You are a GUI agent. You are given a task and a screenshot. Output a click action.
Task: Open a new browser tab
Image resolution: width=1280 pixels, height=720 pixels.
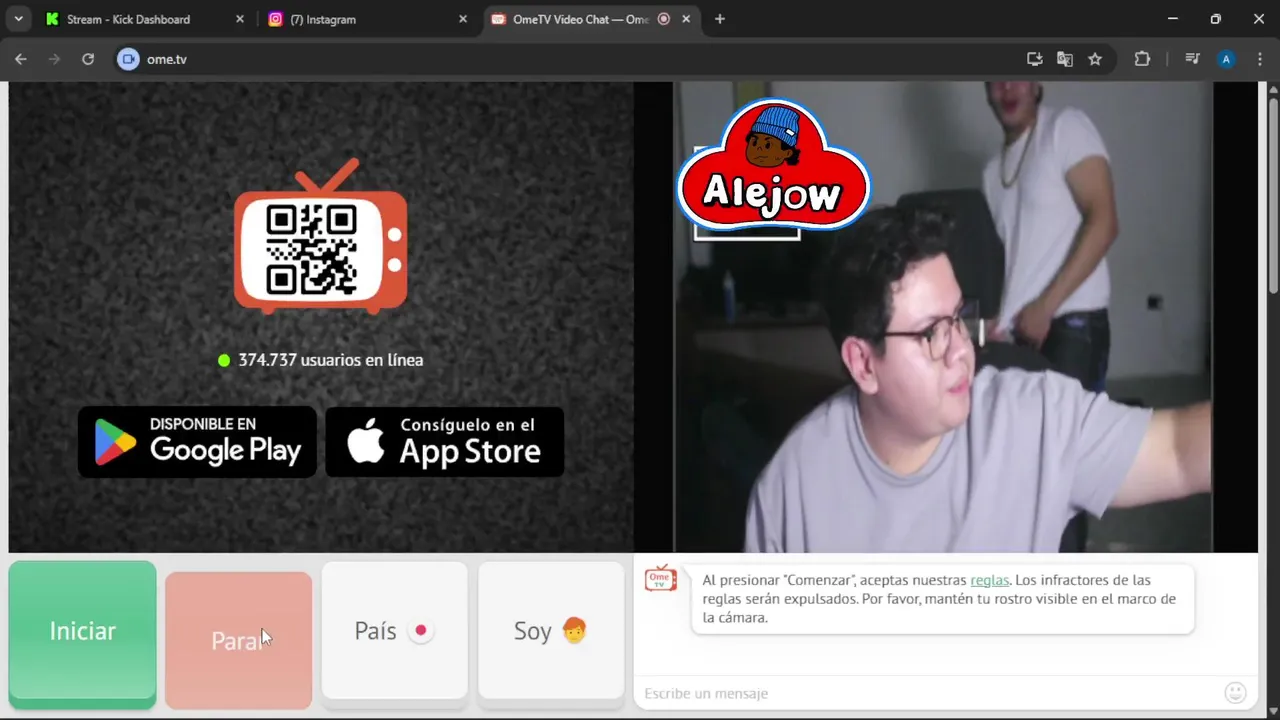720,19
